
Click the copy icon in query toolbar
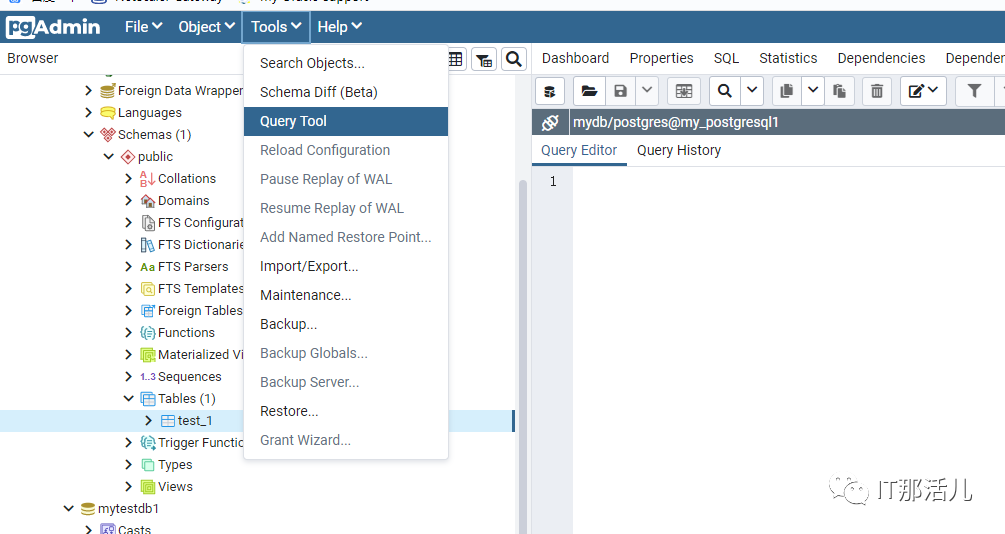(x=786, y=91)
